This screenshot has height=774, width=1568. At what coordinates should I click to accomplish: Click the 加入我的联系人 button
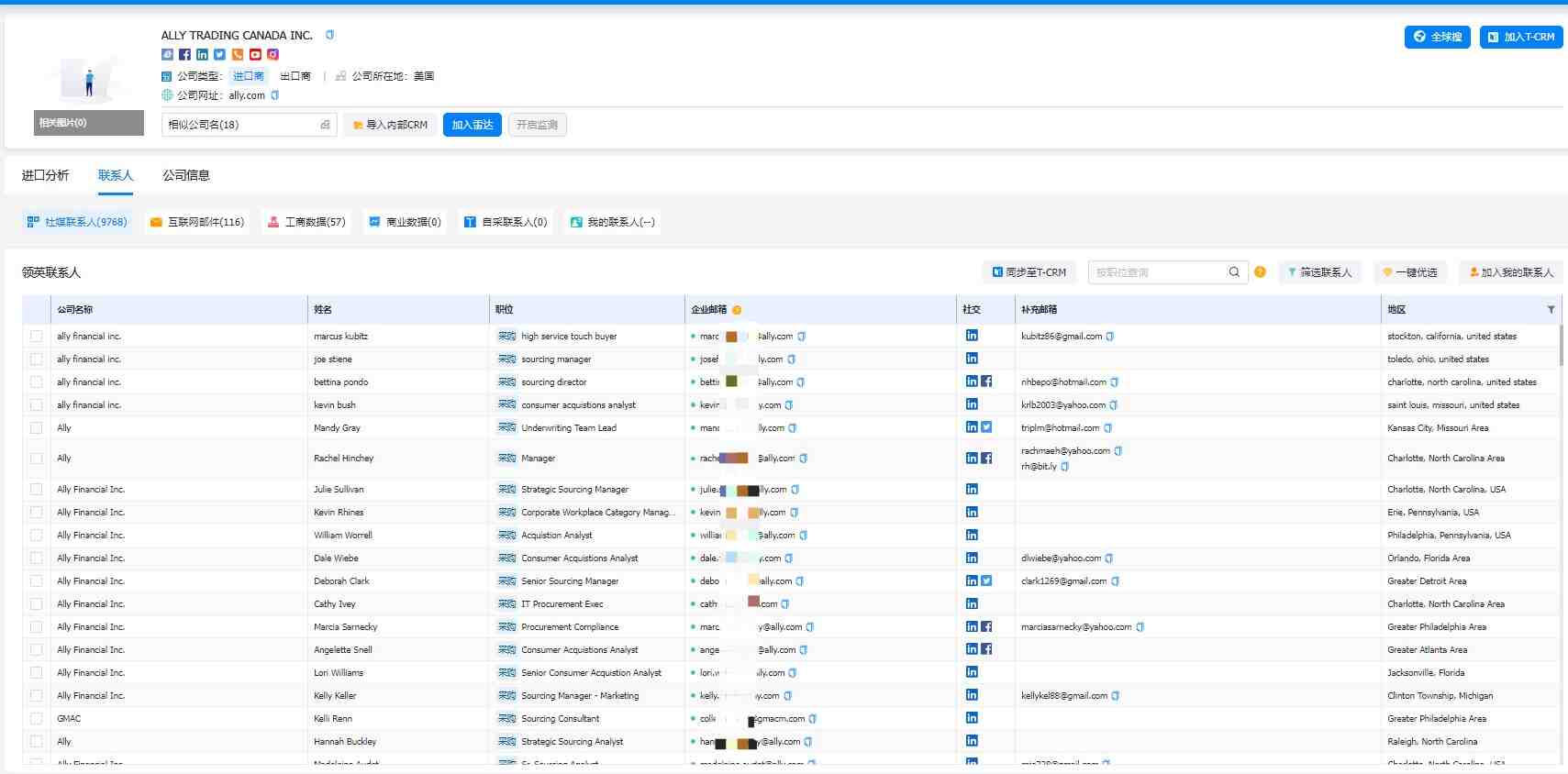coord(1511,272)
